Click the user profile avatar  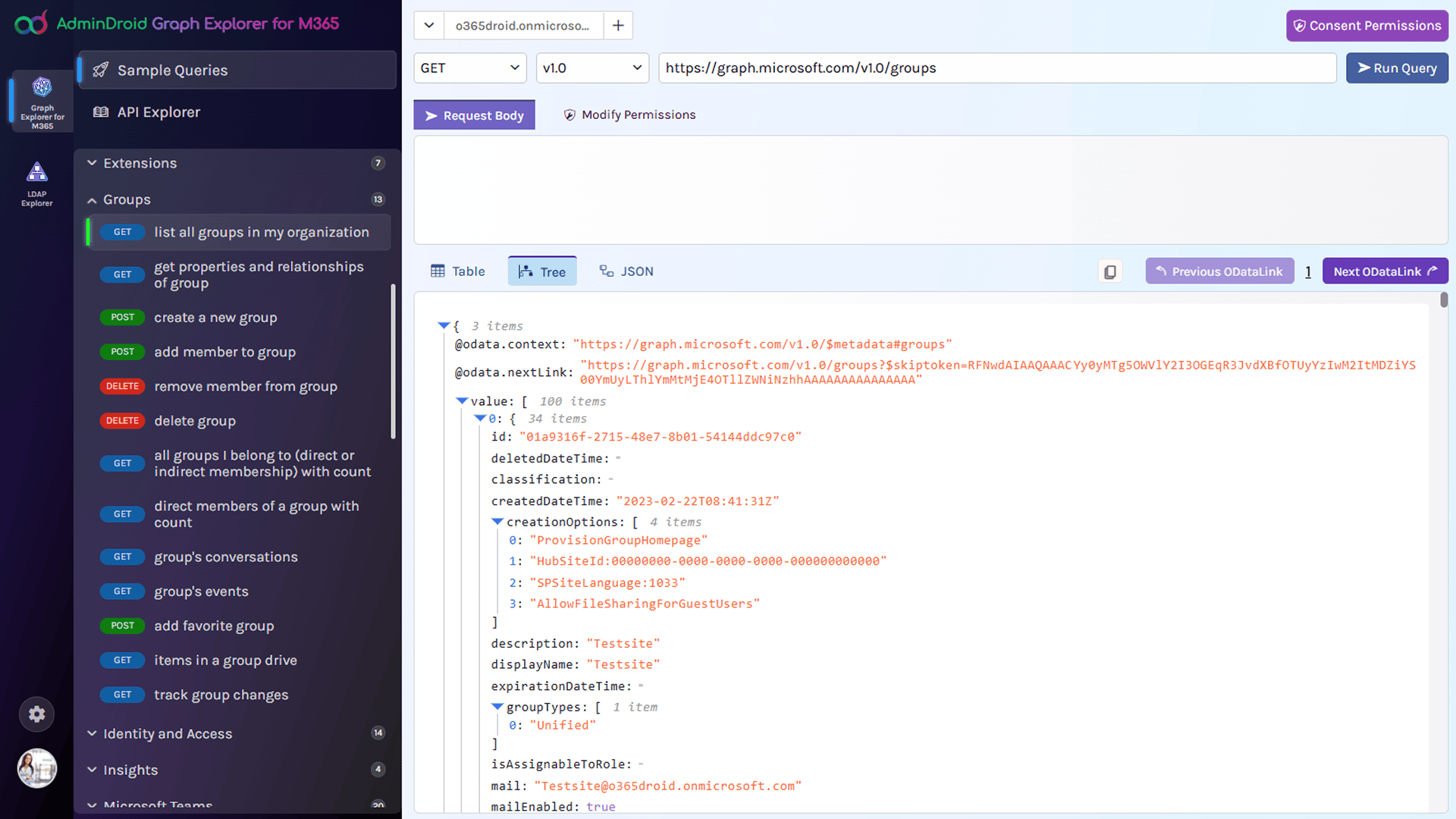[36, 768]
